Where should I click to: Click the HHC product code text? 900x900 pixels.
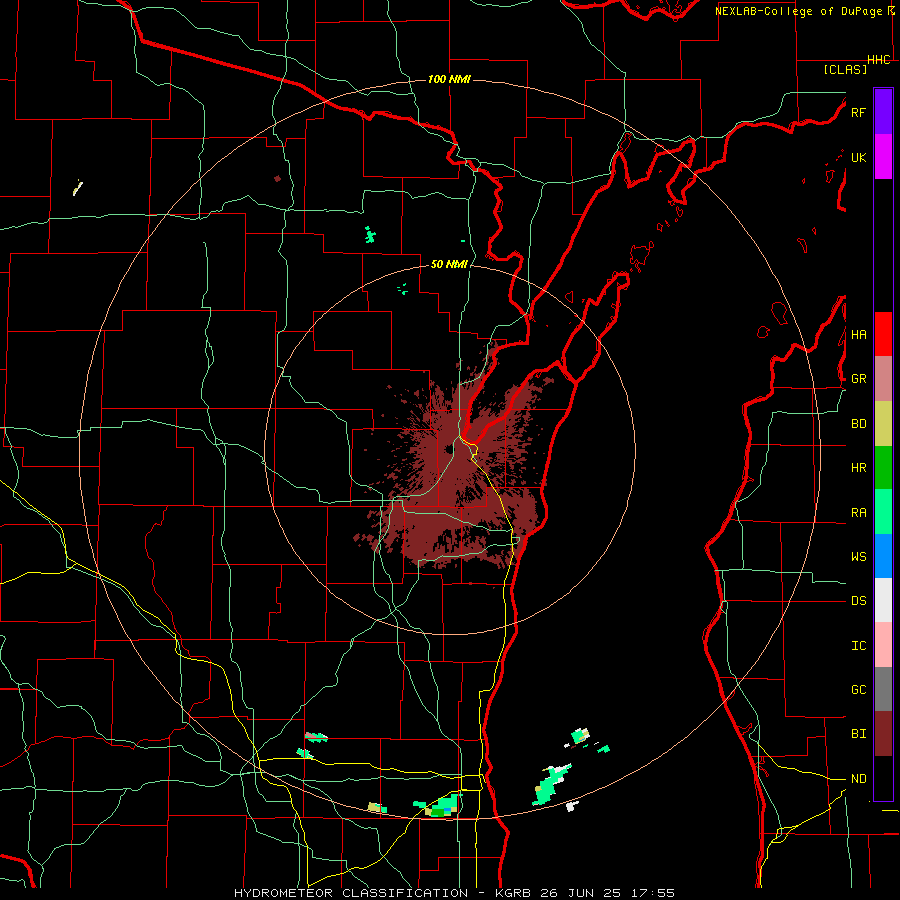[879, 60]
